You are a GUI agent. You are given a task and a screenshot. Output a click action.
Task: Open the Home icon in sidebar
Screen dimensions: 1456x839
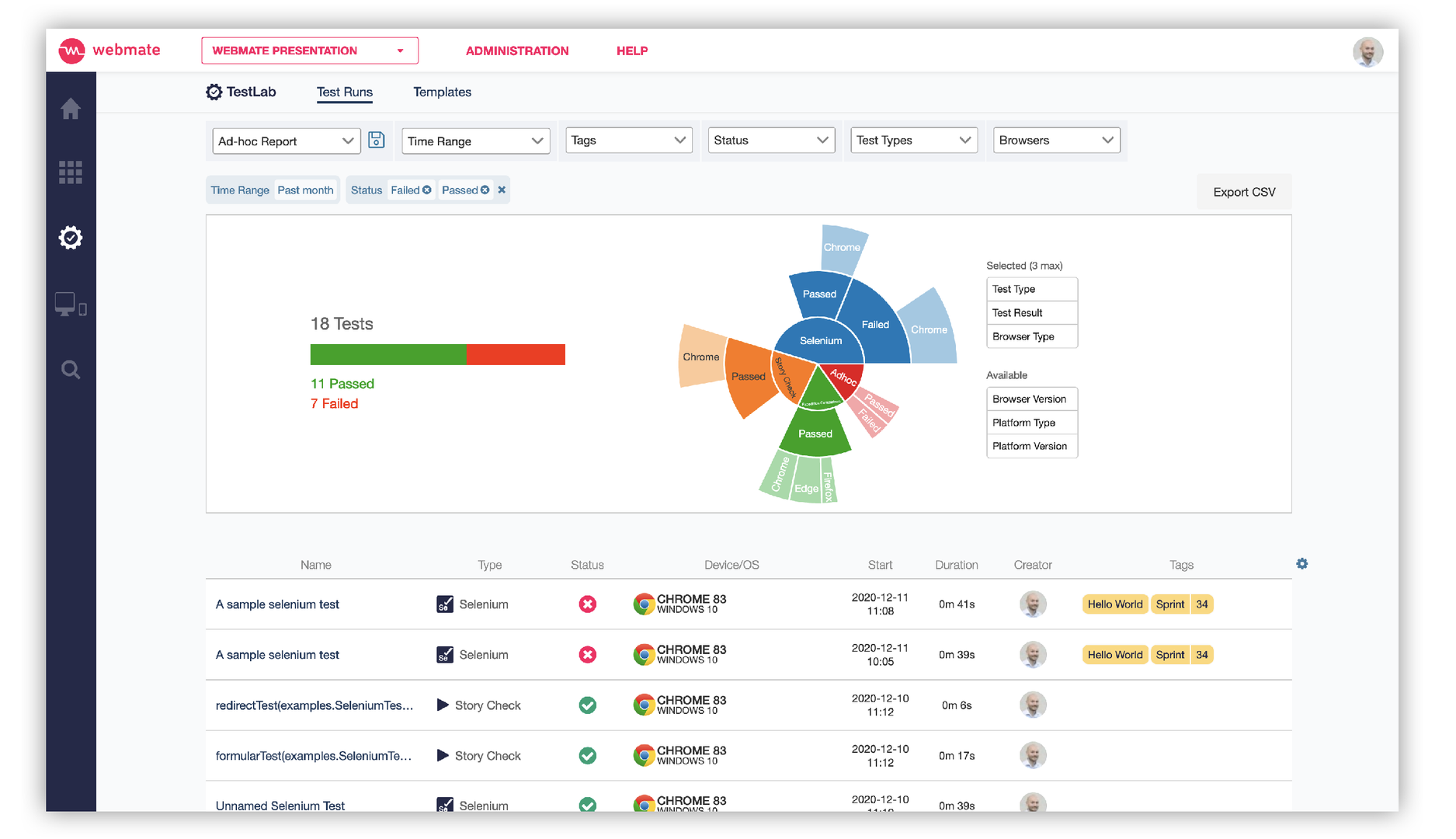71,109
